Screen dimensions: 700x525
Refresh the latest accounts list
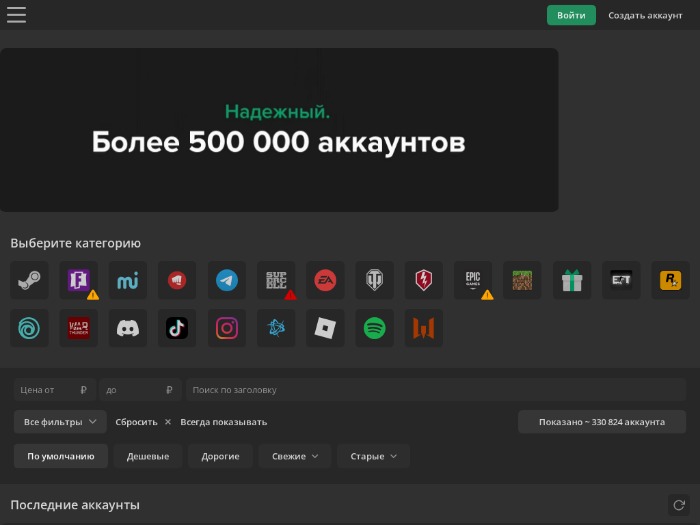679,505
